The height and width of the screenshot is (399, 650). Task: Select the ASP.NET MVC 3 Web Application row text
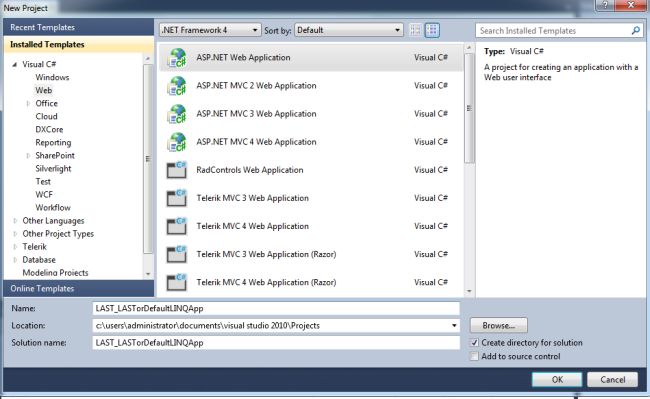(256, 114)
